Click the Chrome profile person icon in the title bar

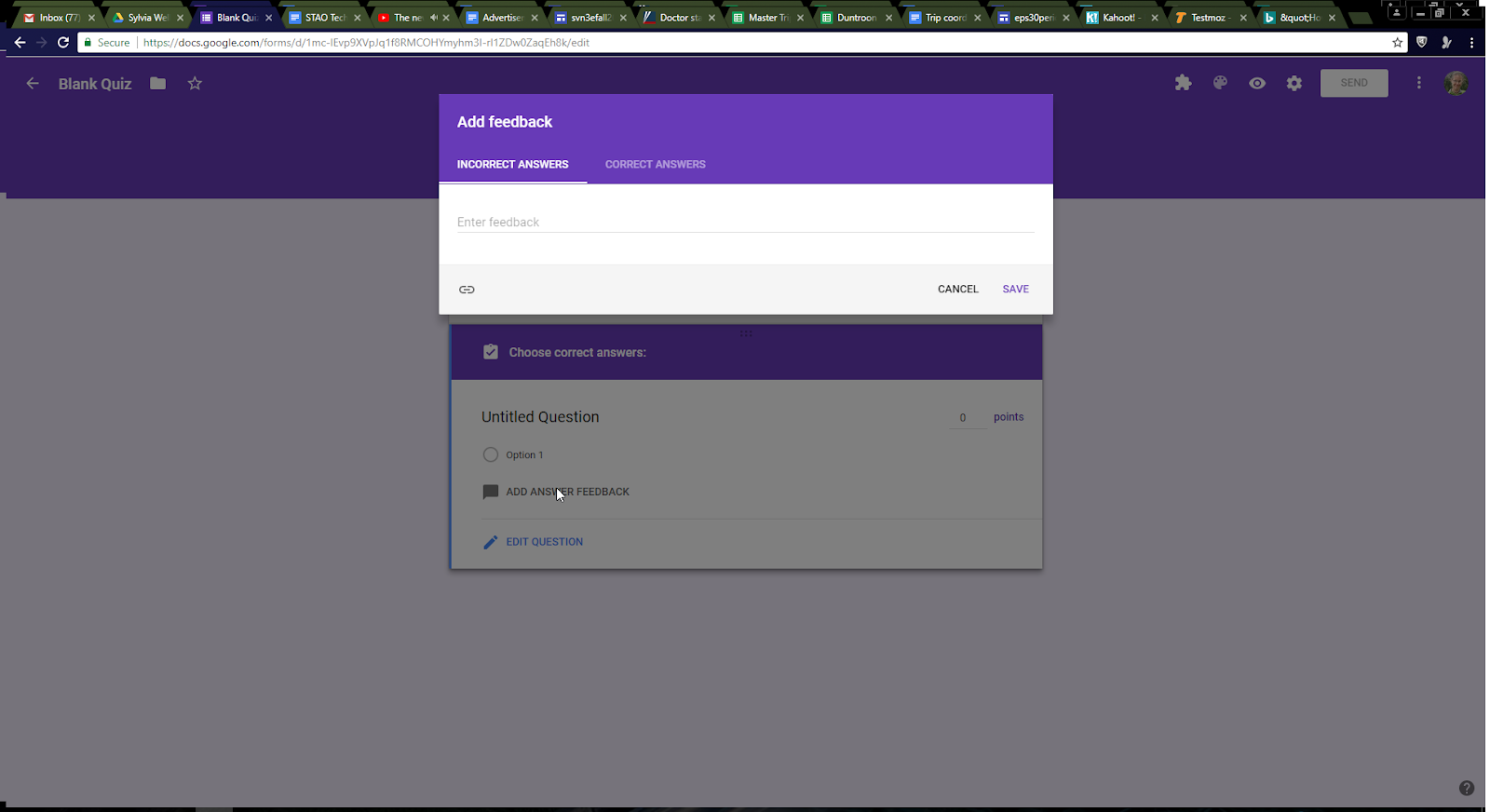1396,12
